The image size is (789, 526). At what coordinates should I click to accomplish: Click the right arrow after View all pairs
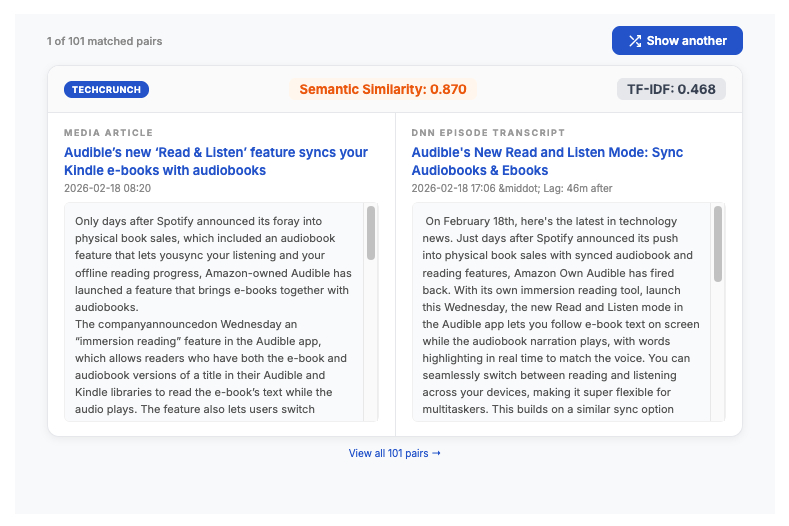coord(436,453)
